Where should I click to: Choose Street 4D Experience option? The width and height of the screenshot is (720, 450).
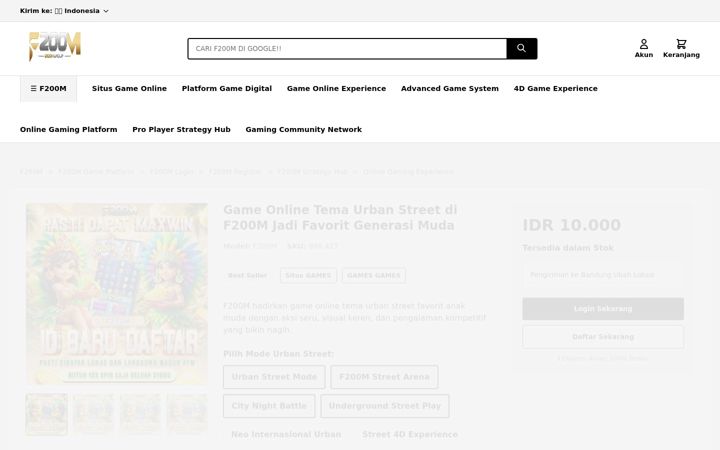click(x=410, y=434)
